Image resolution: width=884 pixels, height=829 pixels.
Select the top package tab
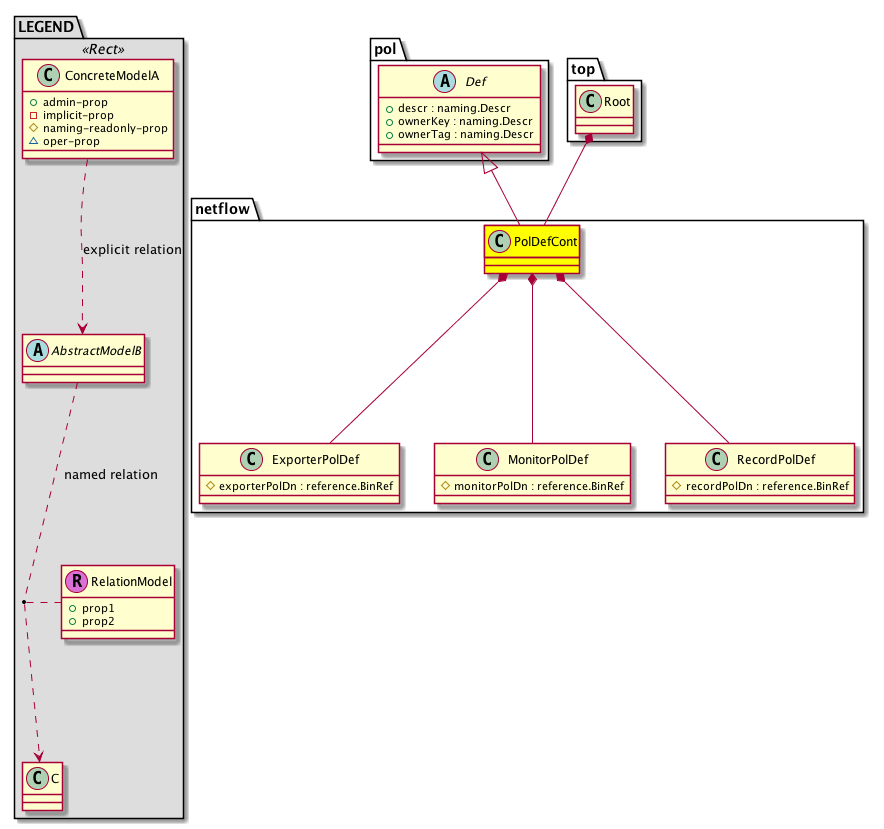click(582, 67)
